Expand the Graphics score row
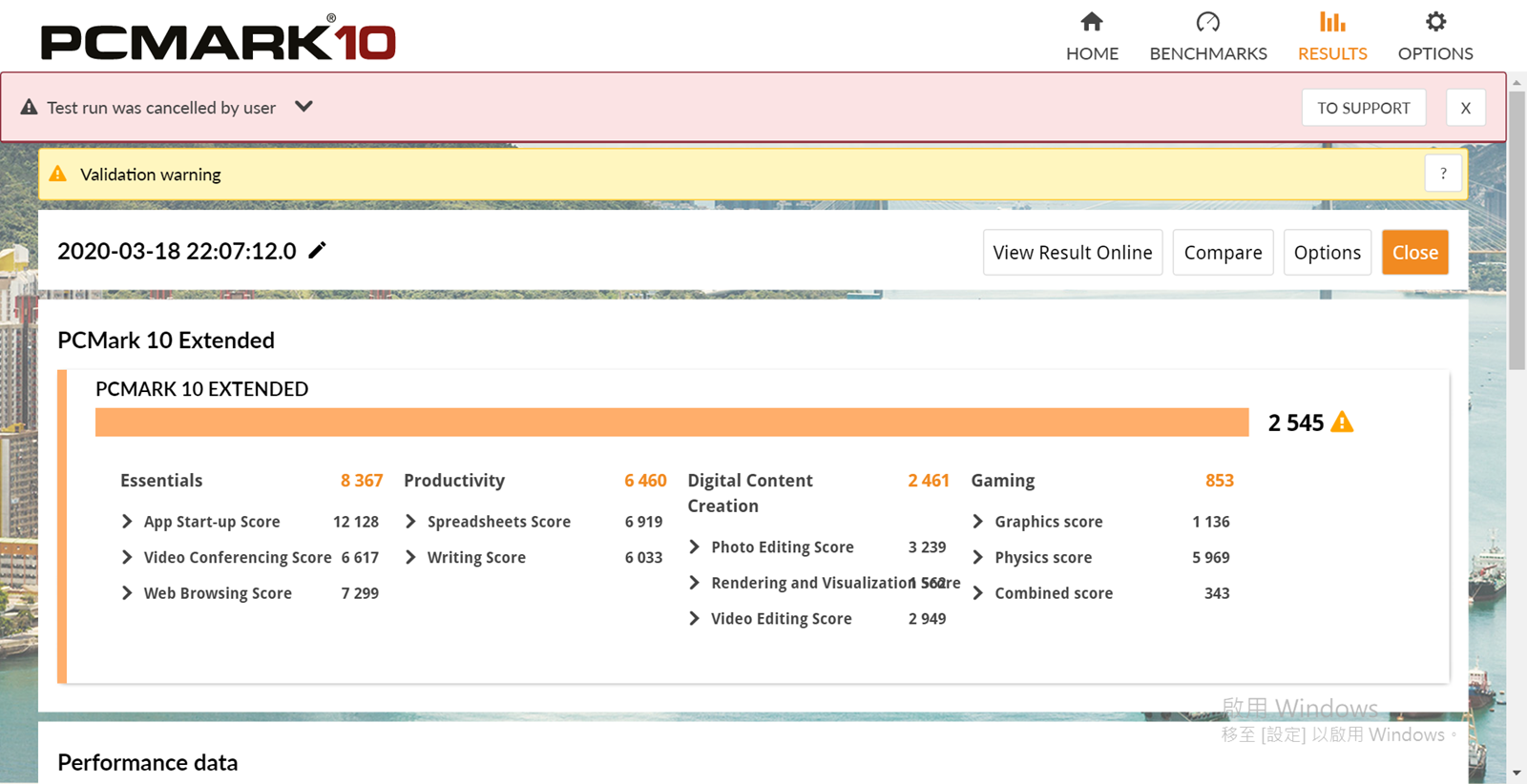This screenshot has width=1527, height=784. pyautogui.click(x=977, y=522)
